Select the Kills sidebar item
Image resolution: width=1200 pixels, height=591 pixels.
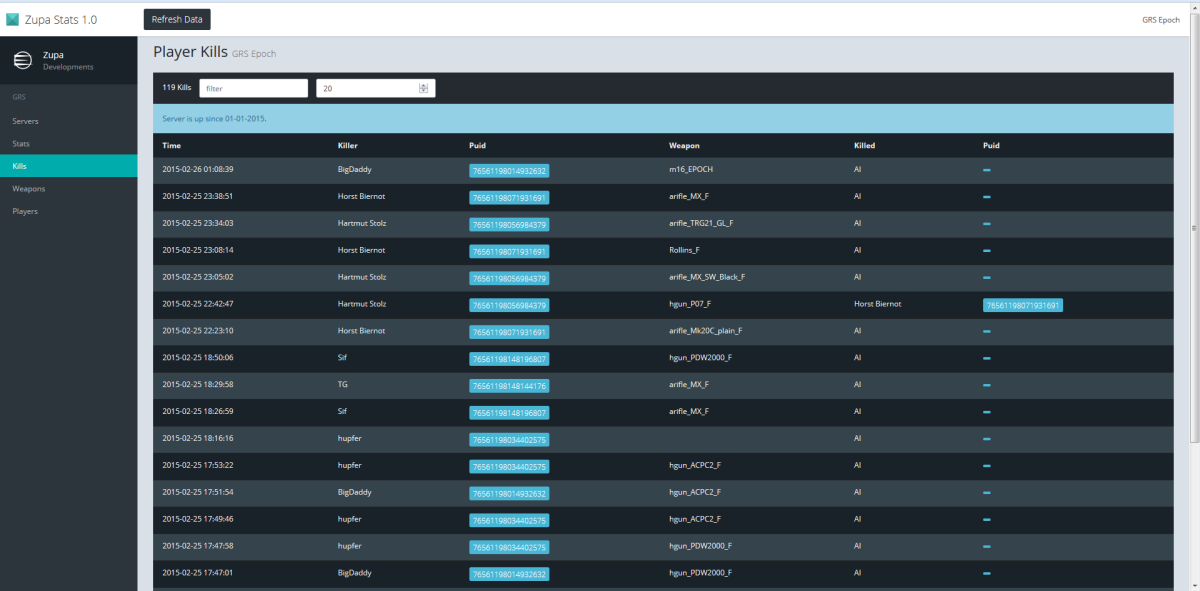20,166
